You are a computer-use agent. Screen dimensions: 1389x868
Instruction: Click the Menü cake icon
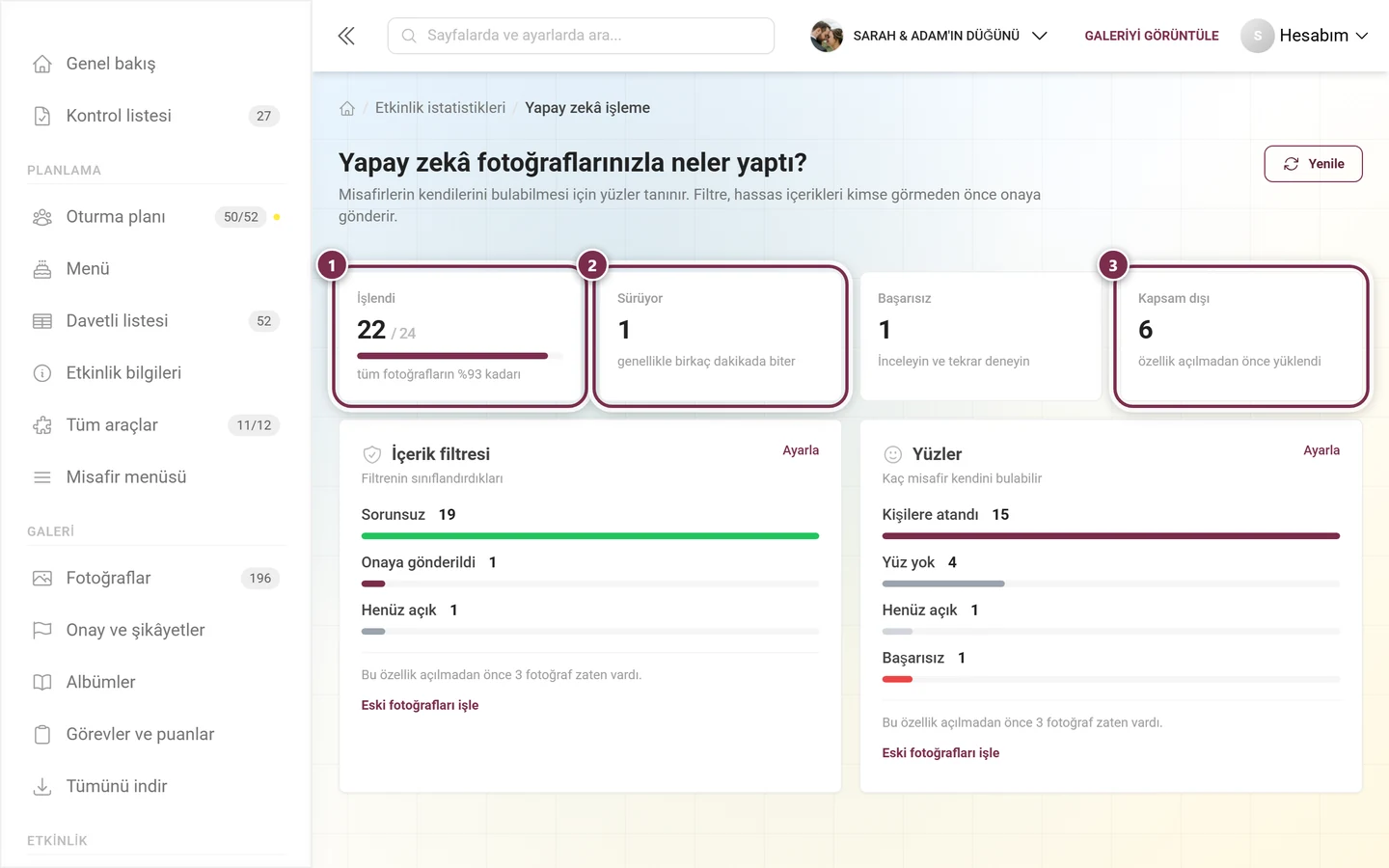(x=42, y=269)
